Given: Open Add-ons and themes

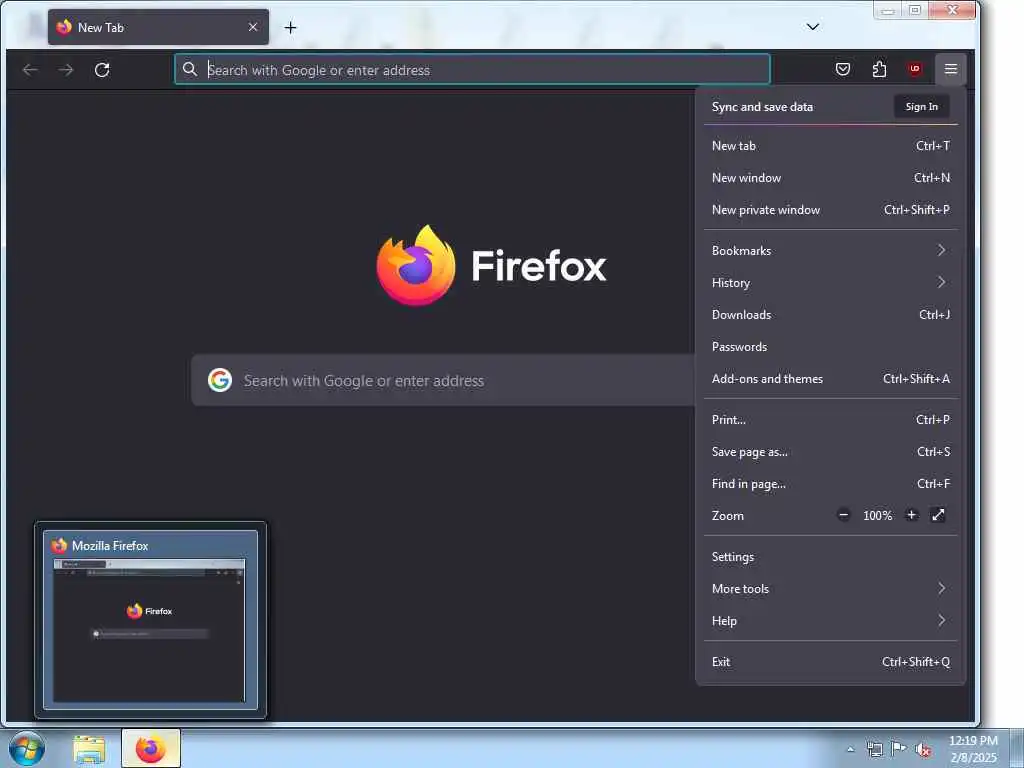Looking at the screenshot, I should tap(831, 379).
